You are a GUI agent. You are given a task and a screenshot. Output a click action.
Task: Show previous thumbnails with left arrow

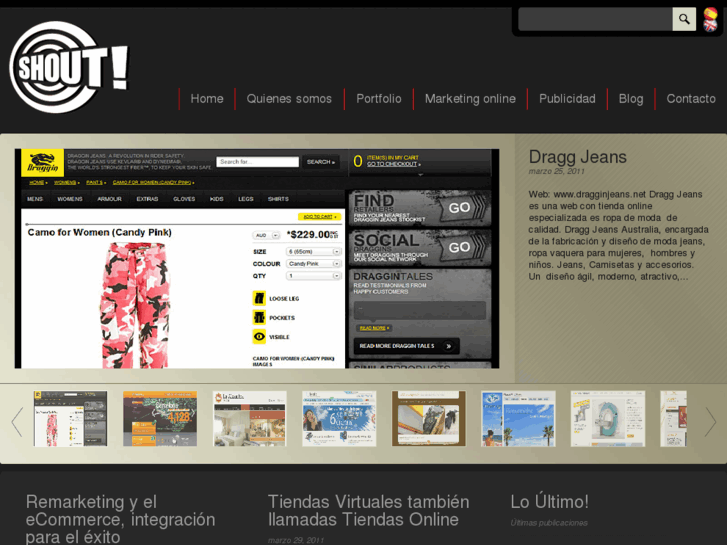pyautogui.click(x=17, y=422)
